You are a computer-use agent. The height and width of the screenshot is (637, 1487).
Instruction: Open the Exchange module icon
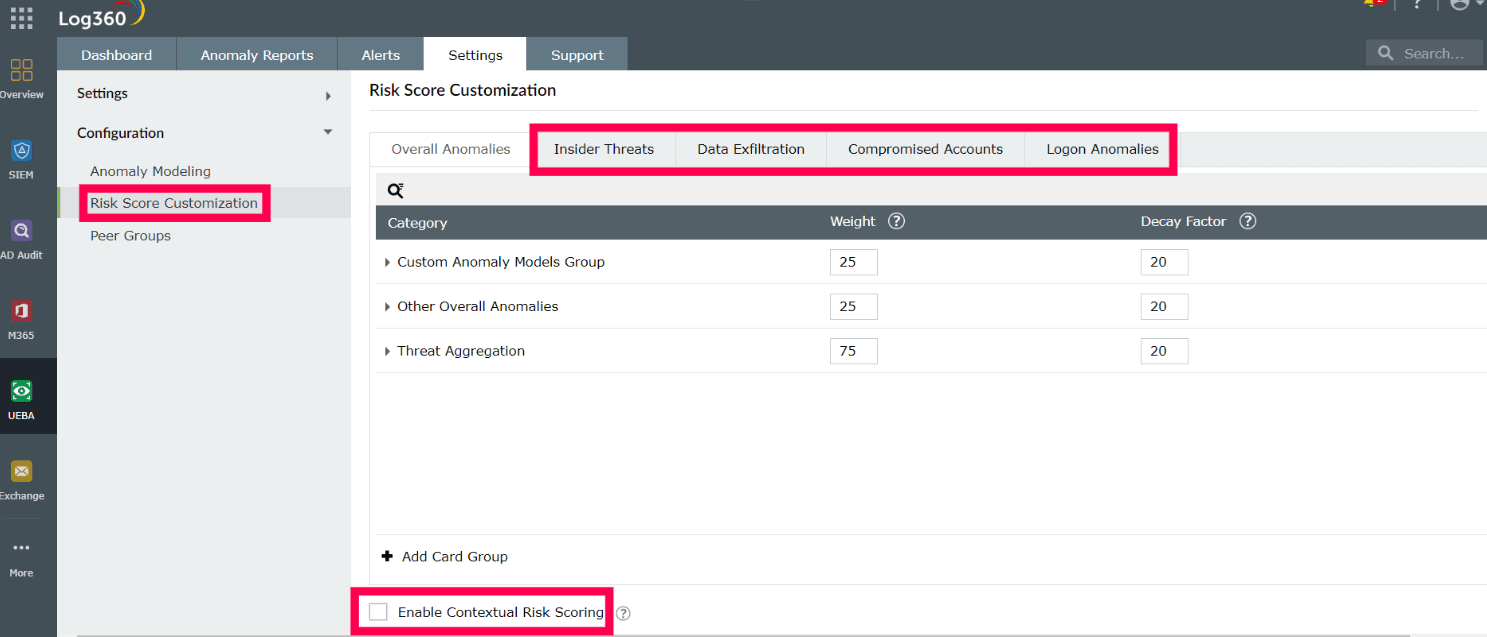(x=21, y=471)
